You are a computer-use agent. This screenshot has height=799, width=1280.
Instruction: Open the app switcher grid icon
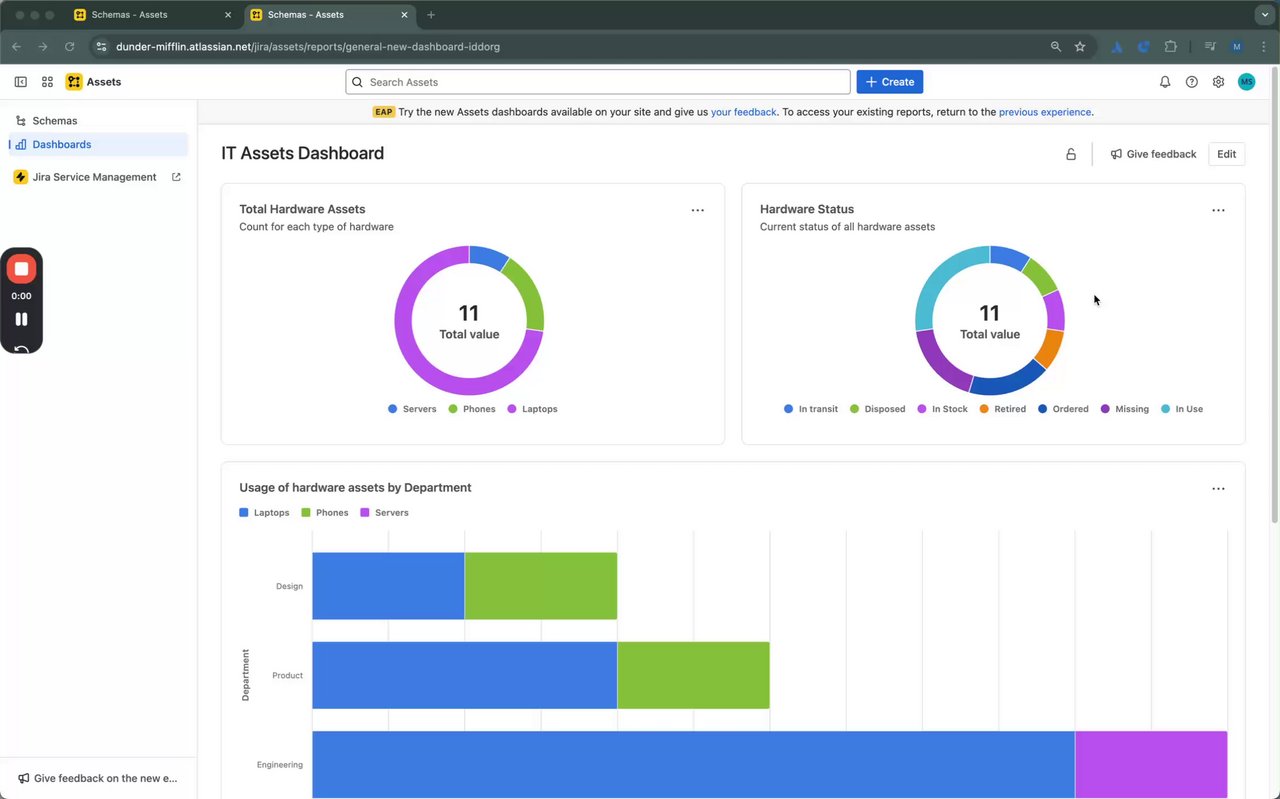47,82
